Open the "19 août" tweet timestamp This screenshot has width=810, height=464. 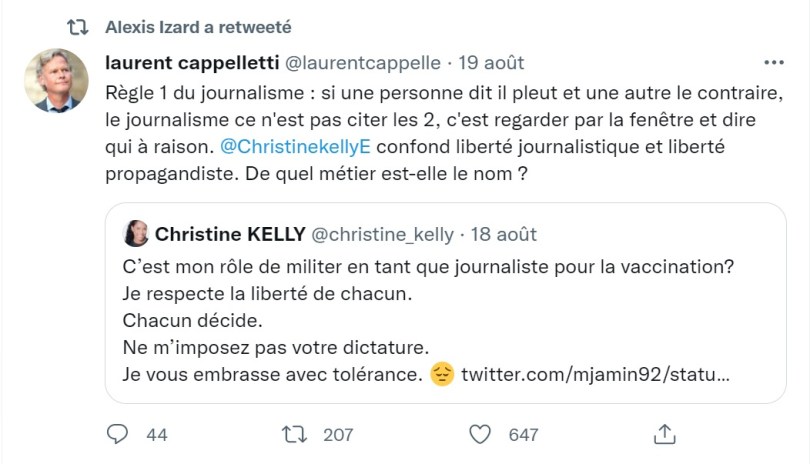pyautogui.click(x=491, y=62)
